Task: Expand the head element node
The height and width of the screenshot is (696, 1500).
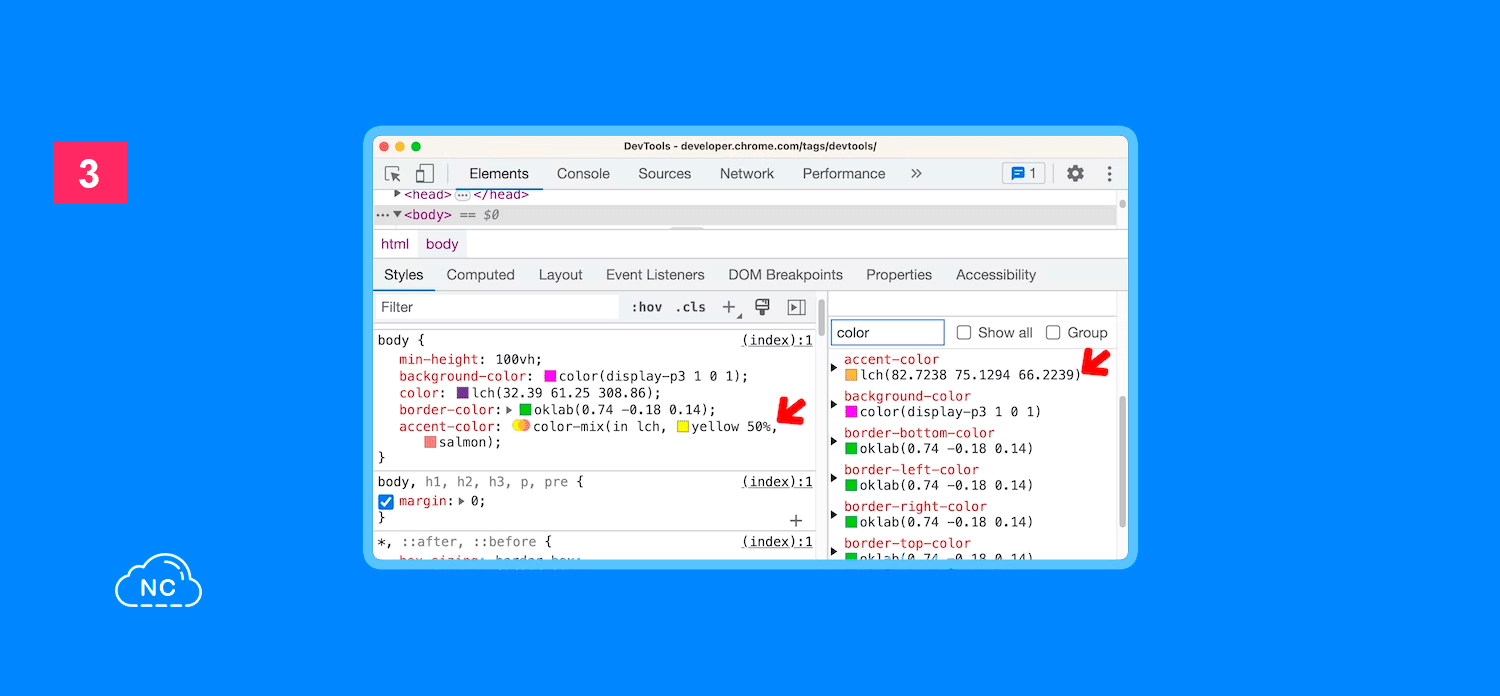Action: 398,194
